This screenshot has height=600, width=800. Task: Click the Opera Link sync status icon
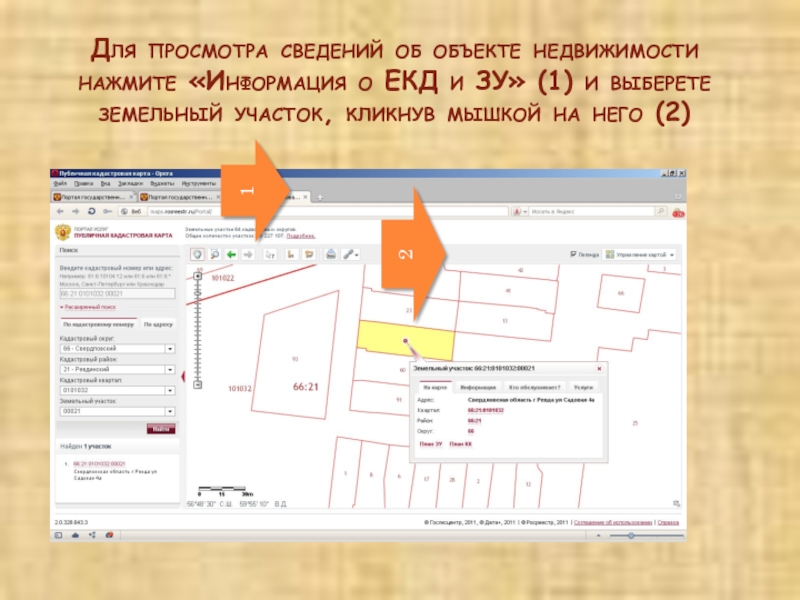pos(92,535)
